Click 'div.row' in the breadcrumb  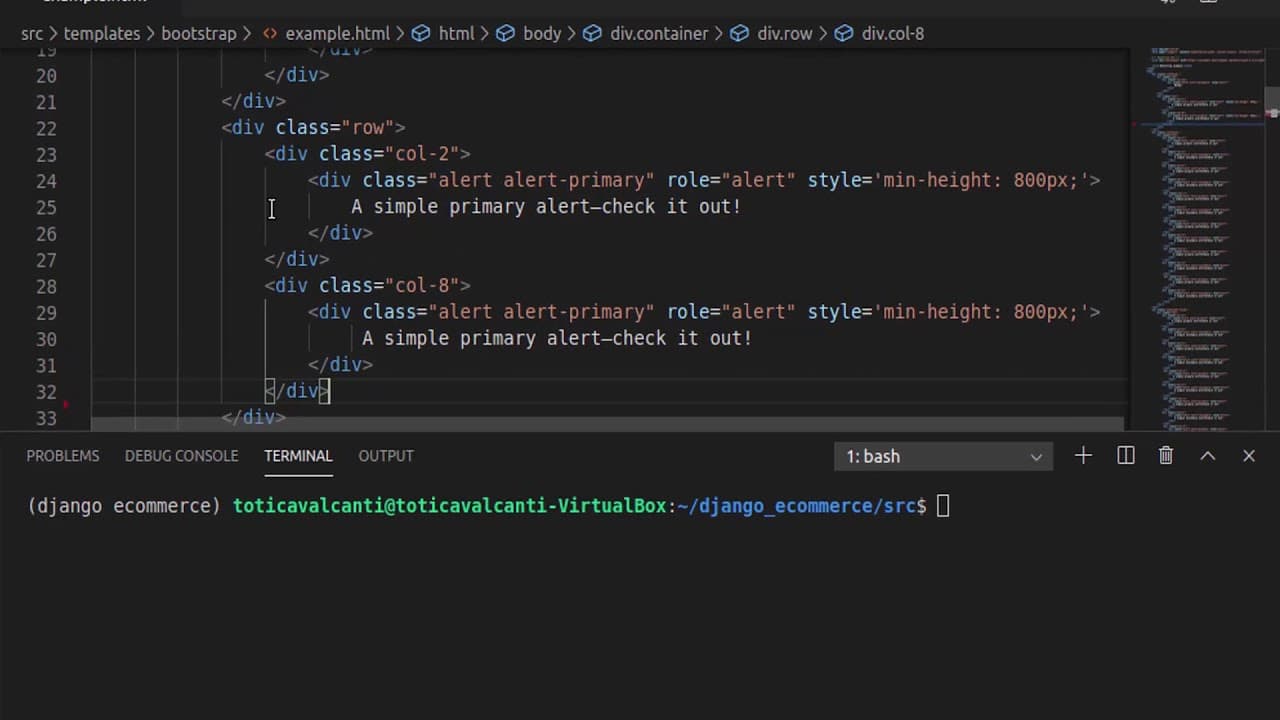pos(784,33)
